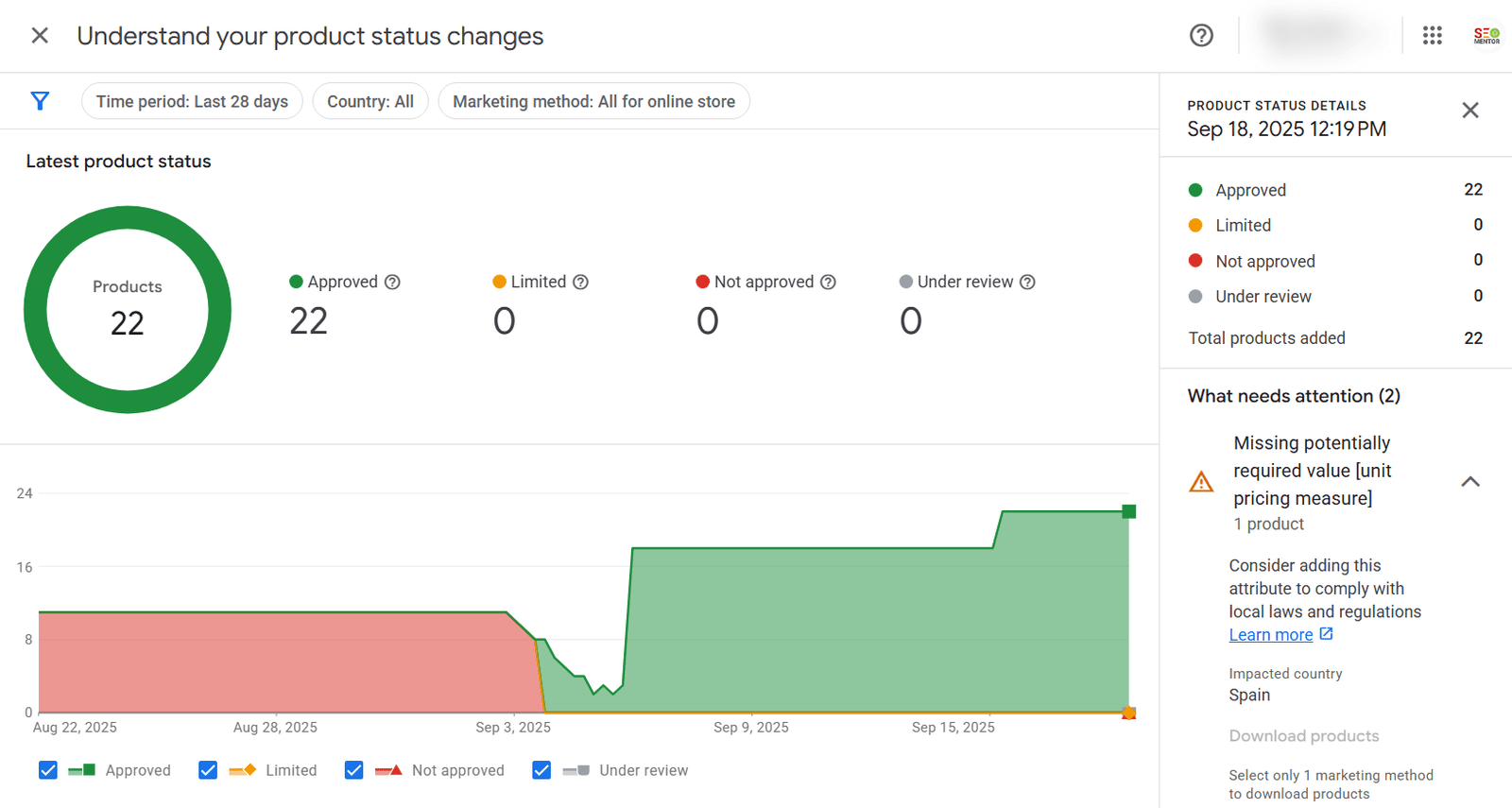Uncheck the Approved series checkbox
This screenshot has height=808, width=1512.
[48, 770]
